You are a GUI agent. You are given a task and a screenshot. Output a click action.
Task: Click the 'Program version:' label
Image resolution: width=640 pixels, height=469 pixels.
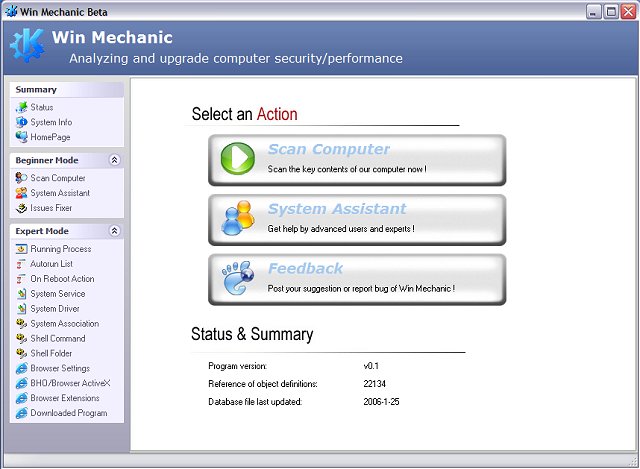pyautogui.click(x=238, y=366)
